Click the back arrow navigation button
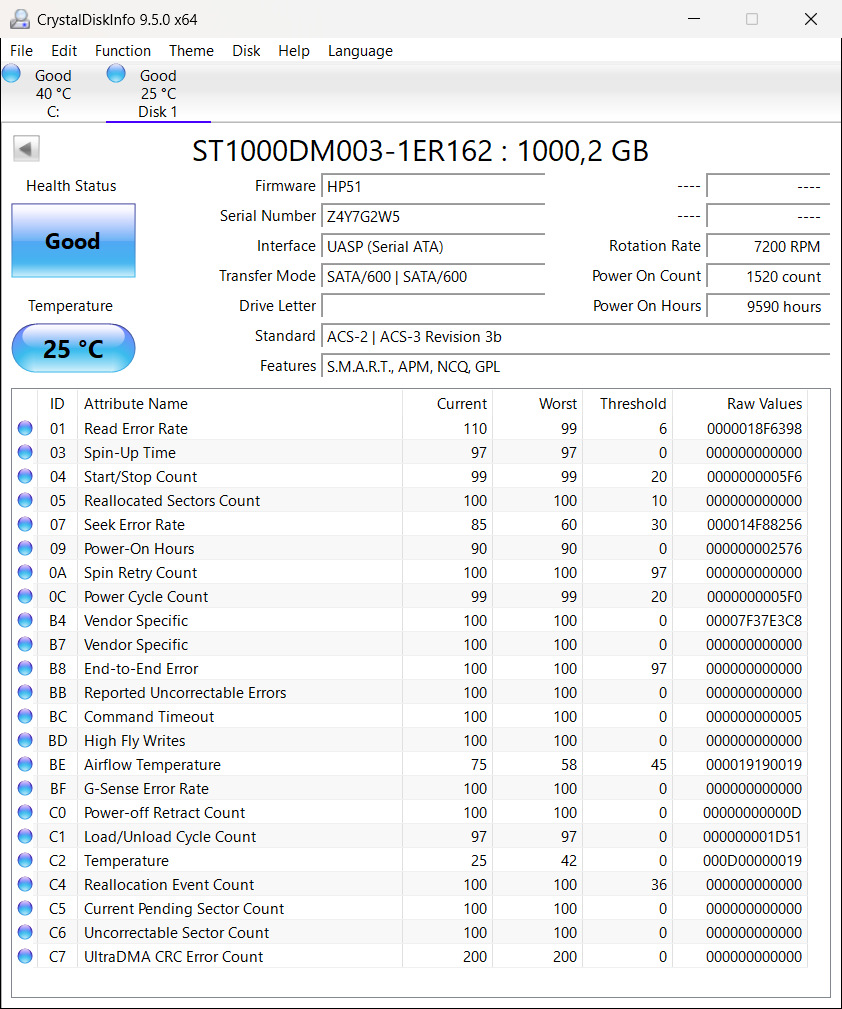 26,148
